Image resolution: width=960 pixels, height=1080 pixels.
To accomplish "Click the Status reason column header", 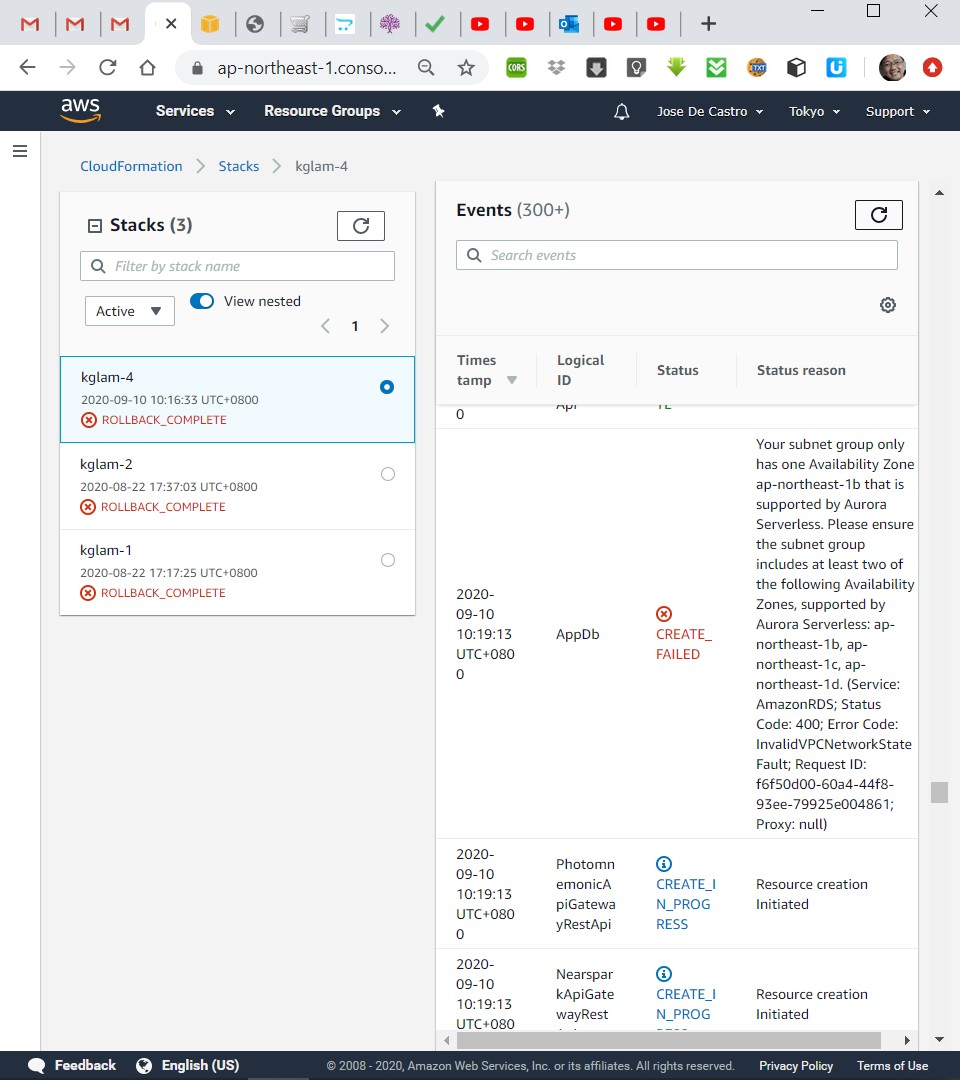I will (x=801, y=370).
